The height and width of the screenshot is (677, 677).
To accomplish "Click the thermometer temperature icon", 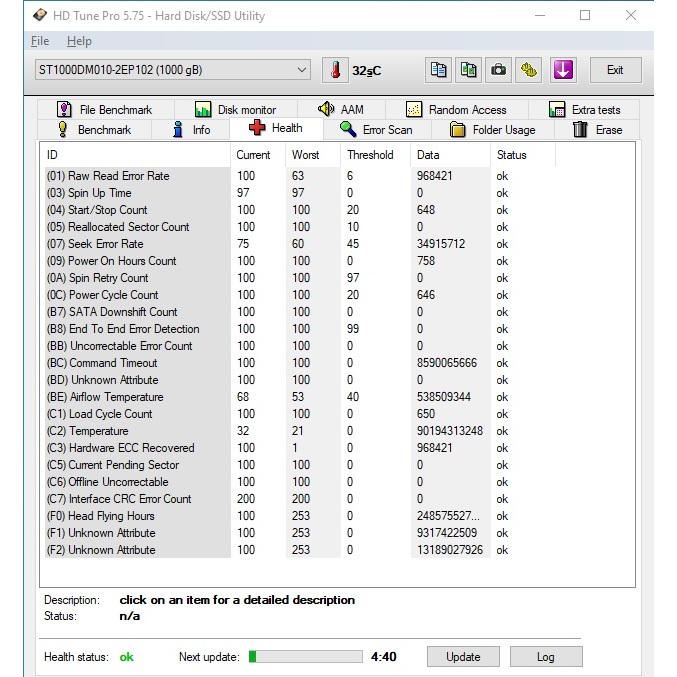I will click(x=335, y=70).
